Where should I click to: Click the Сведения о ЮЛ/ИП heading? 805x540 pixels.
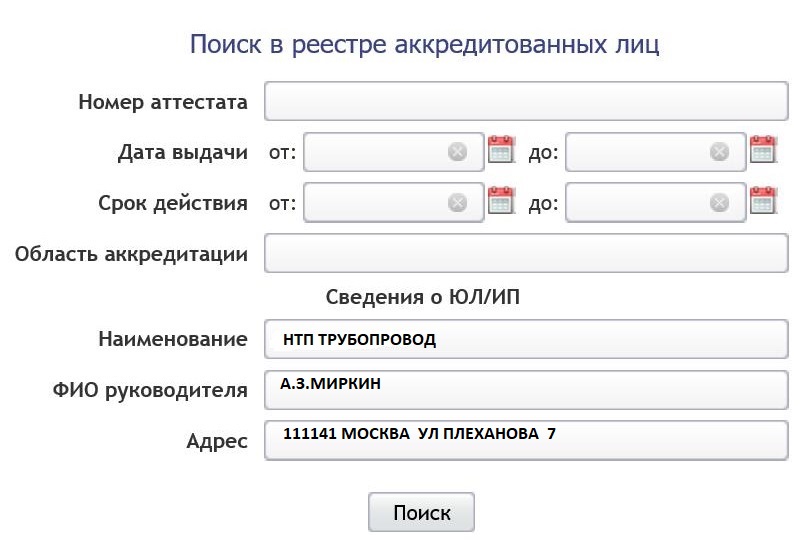tap(423, 297)
